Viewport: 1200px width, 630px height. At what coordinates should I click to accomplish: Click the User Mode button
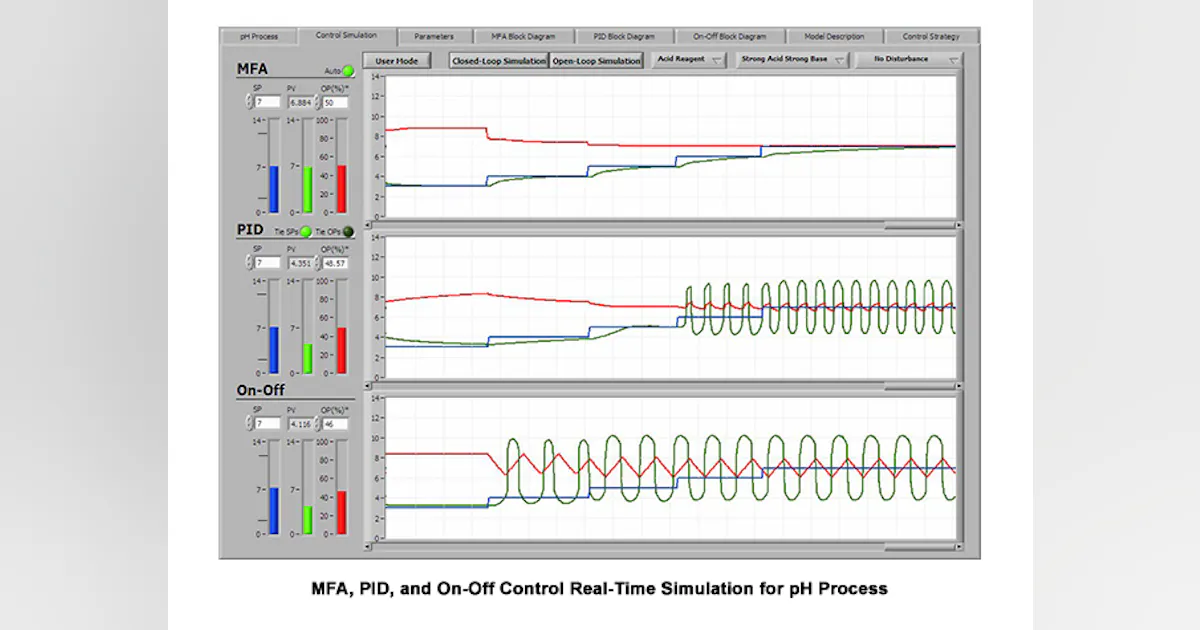point(397,61)
